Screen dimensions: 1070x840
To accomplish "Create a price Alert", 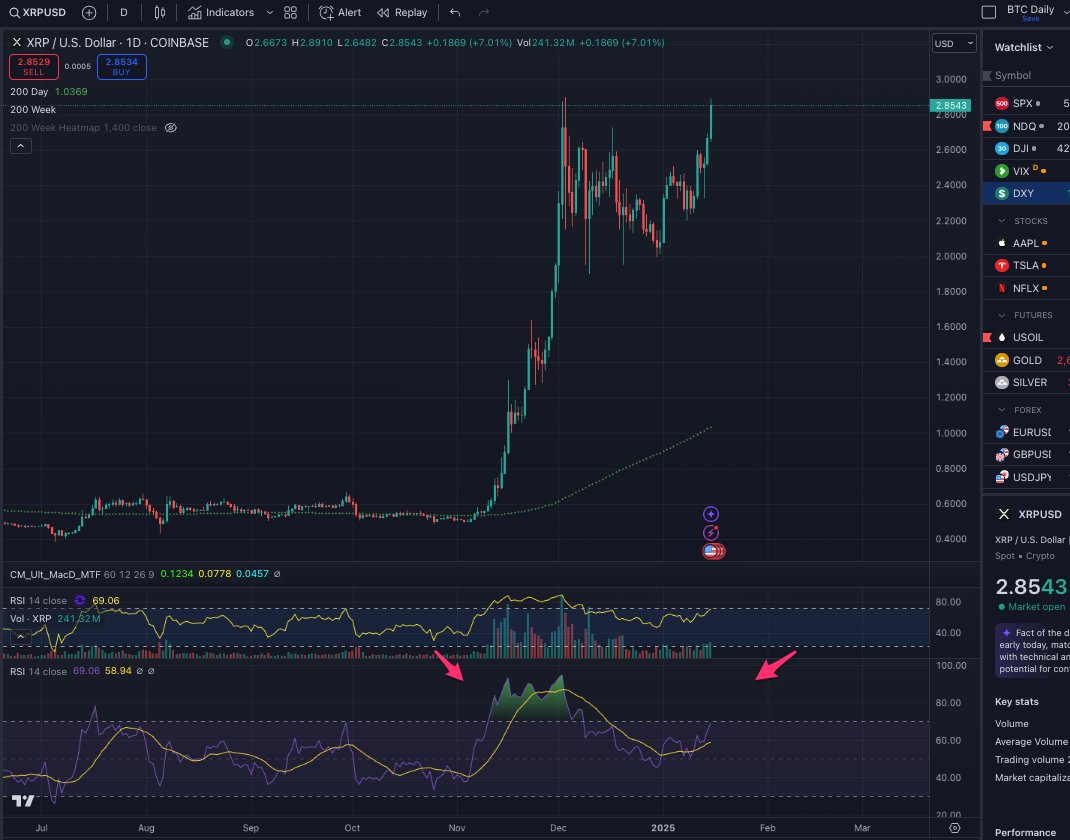I will (x=340, y=12).
